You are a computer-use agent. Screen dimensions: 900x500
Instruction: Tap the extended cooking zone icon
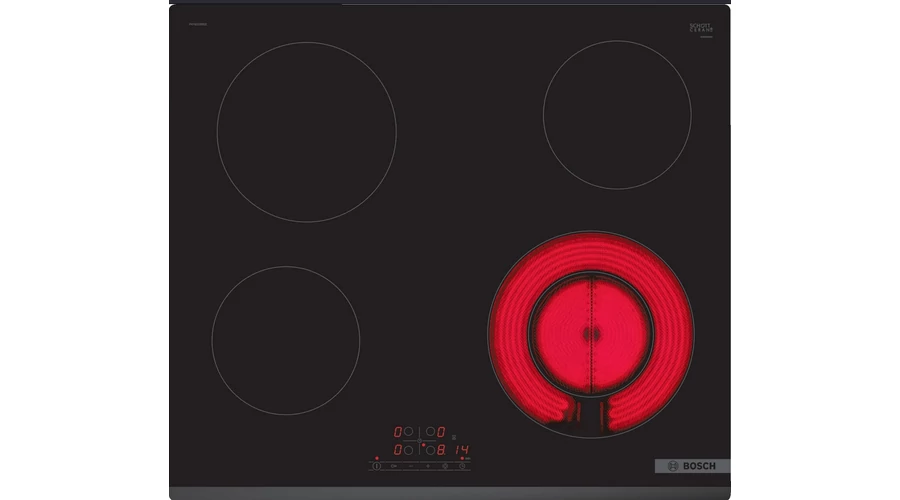445,466
